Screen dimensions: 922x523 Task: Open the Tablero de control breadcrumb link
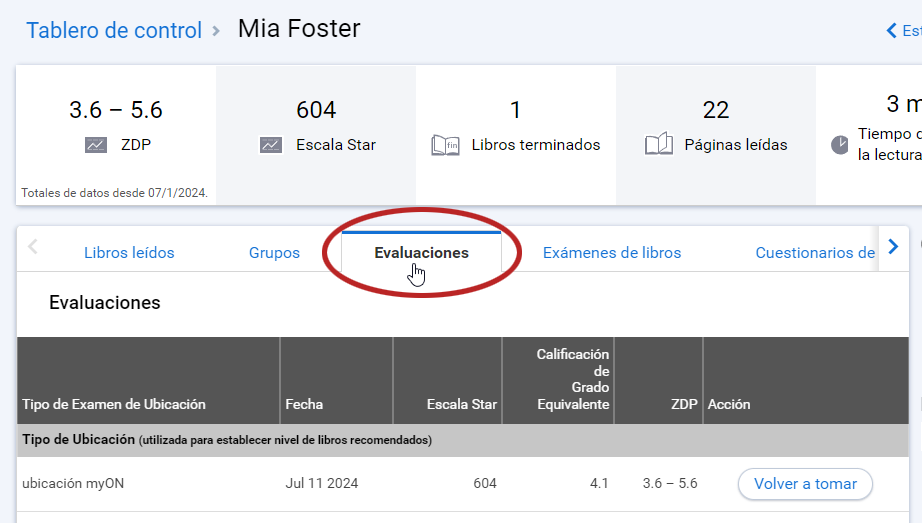click(x=114, y=30)
